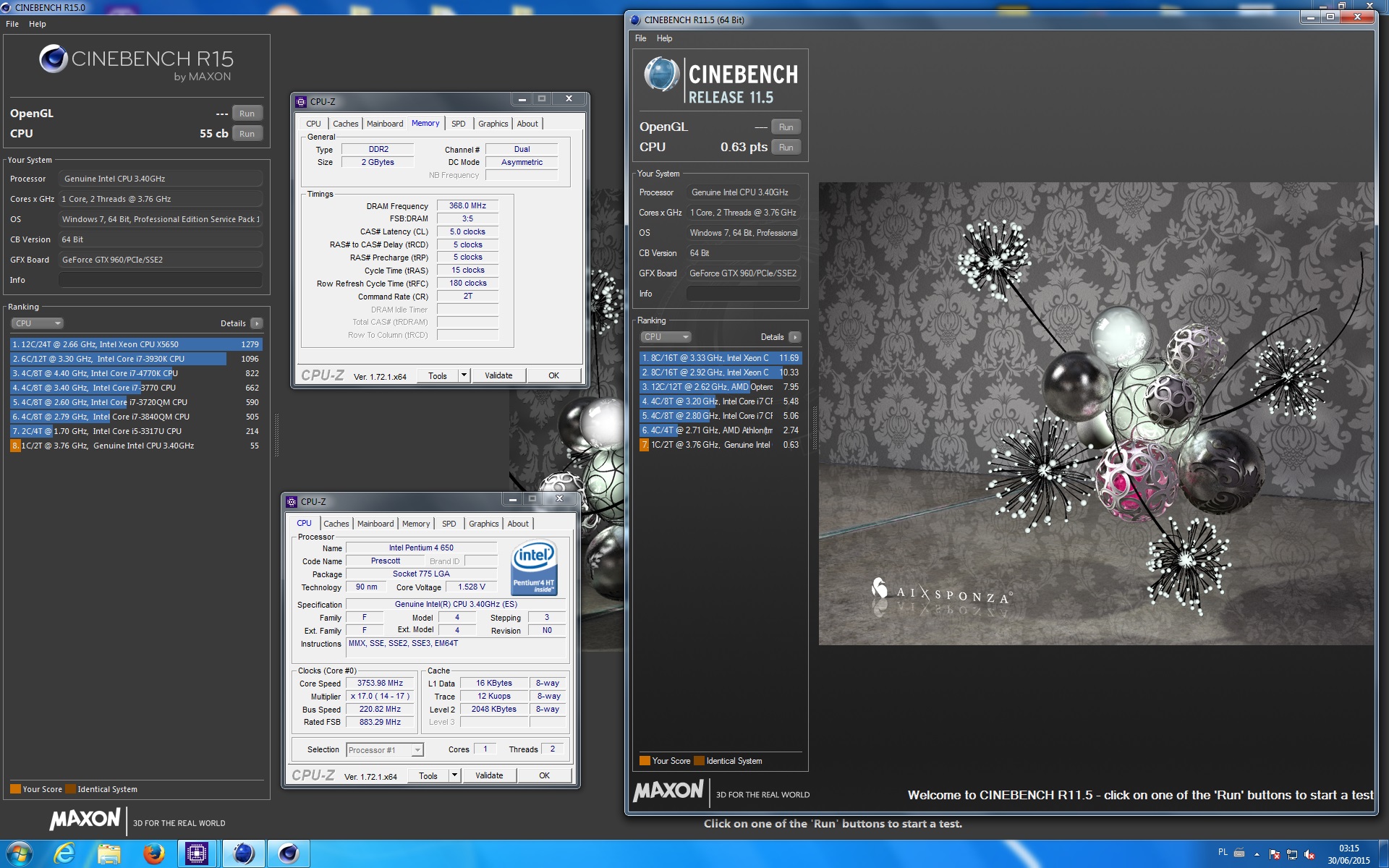Switch to Memory tab in lower CPU-Z

[x=416, y=524]
